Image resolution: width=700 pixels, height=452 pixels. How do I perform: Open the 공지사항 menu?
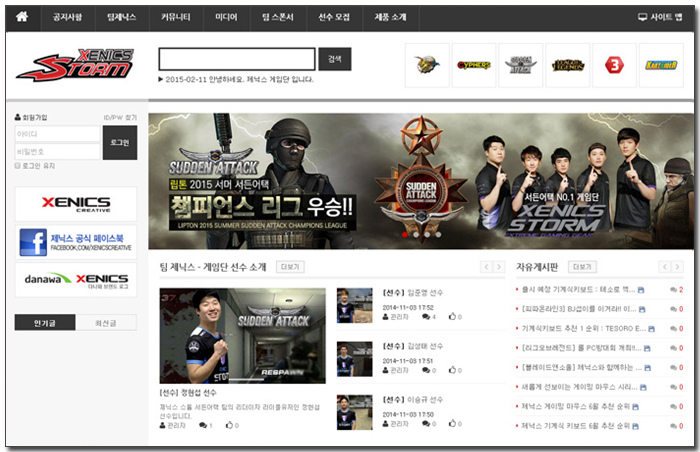coord(67,17)
